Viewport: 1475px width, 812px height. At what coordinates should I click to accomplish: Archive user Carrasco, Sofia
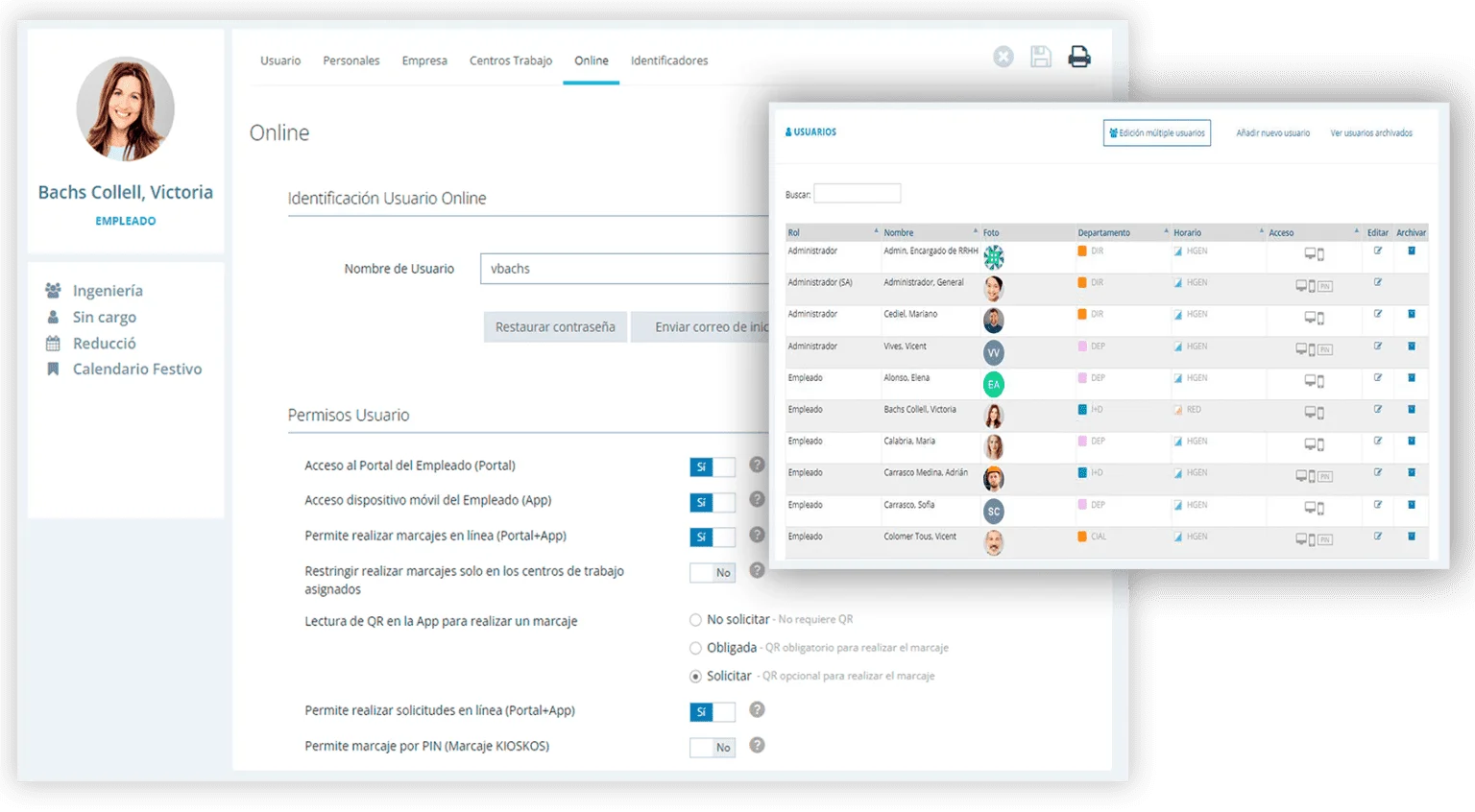pyautogui.click(x=1412, y=504)
